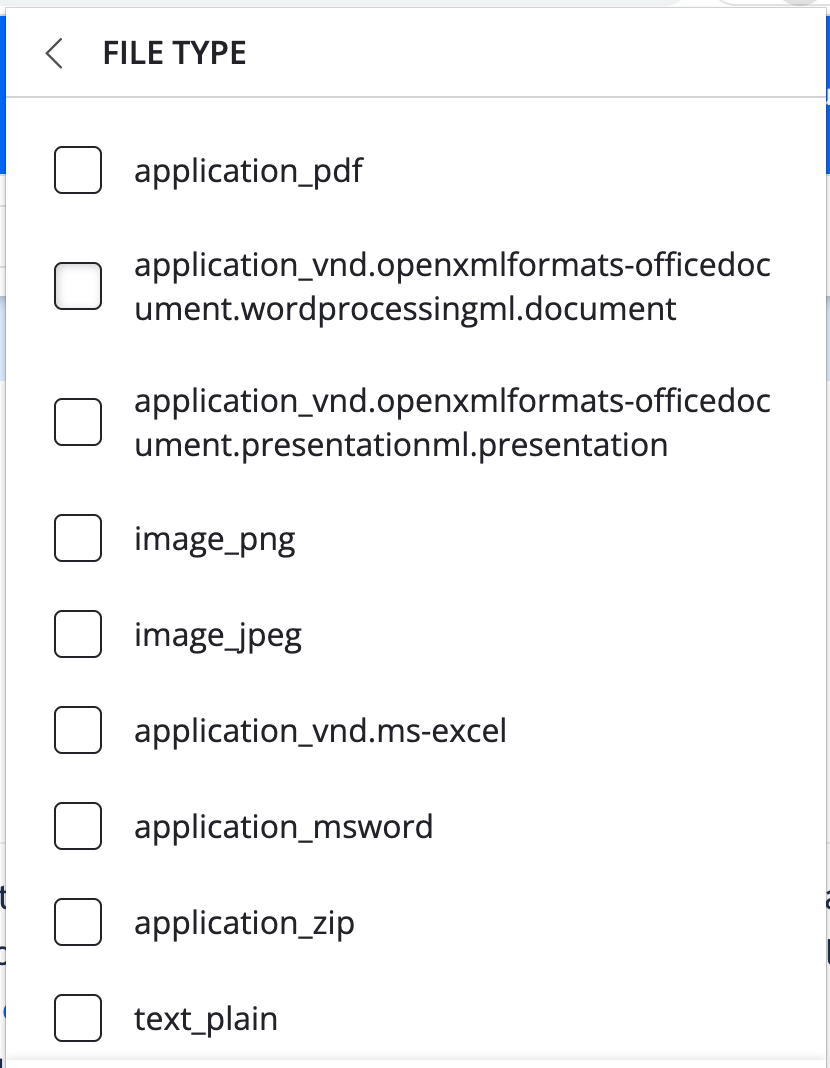
Task: Click the back arrow to leave FILE TYPE
Action: [54, 53]
